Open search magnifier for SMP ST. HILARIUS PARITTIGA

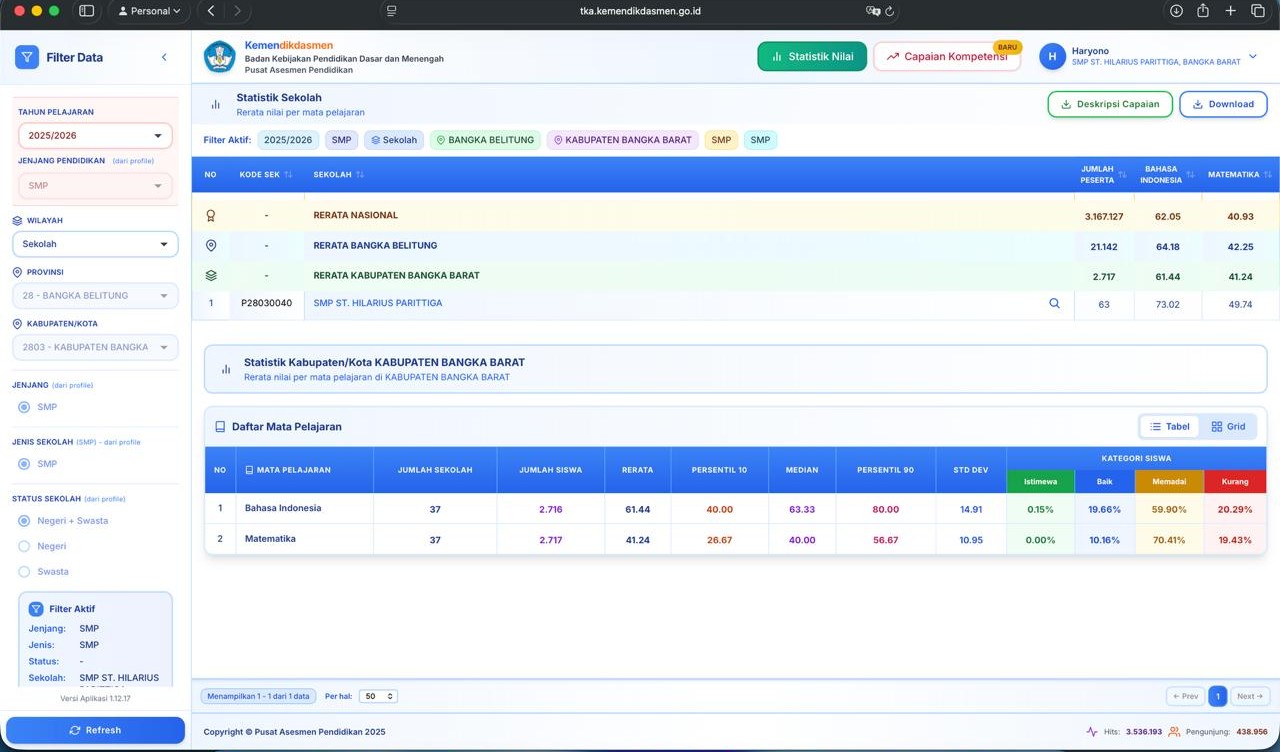pyautogui.click(x=1054, y=303)
